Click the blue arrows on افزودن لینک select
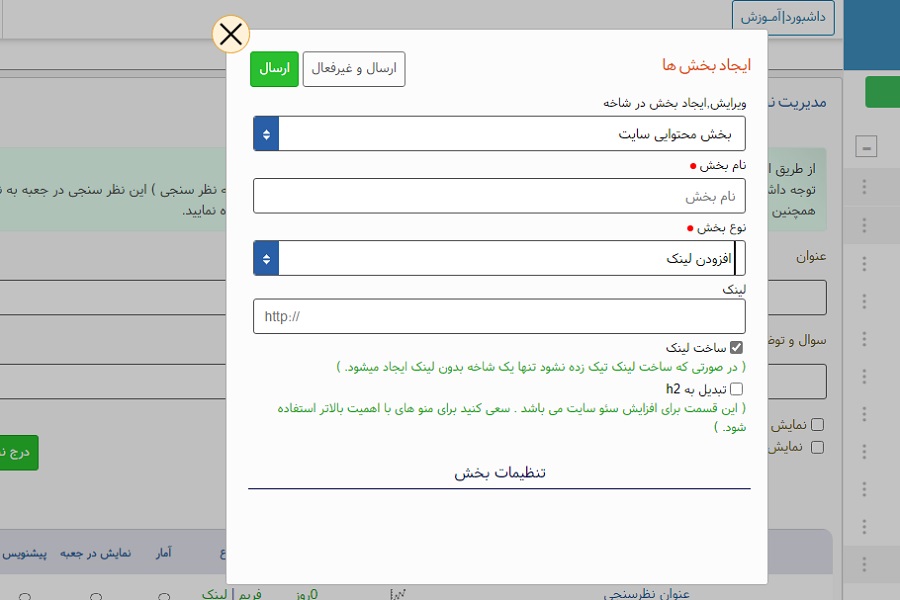The image size is (900, 600). 266,258
